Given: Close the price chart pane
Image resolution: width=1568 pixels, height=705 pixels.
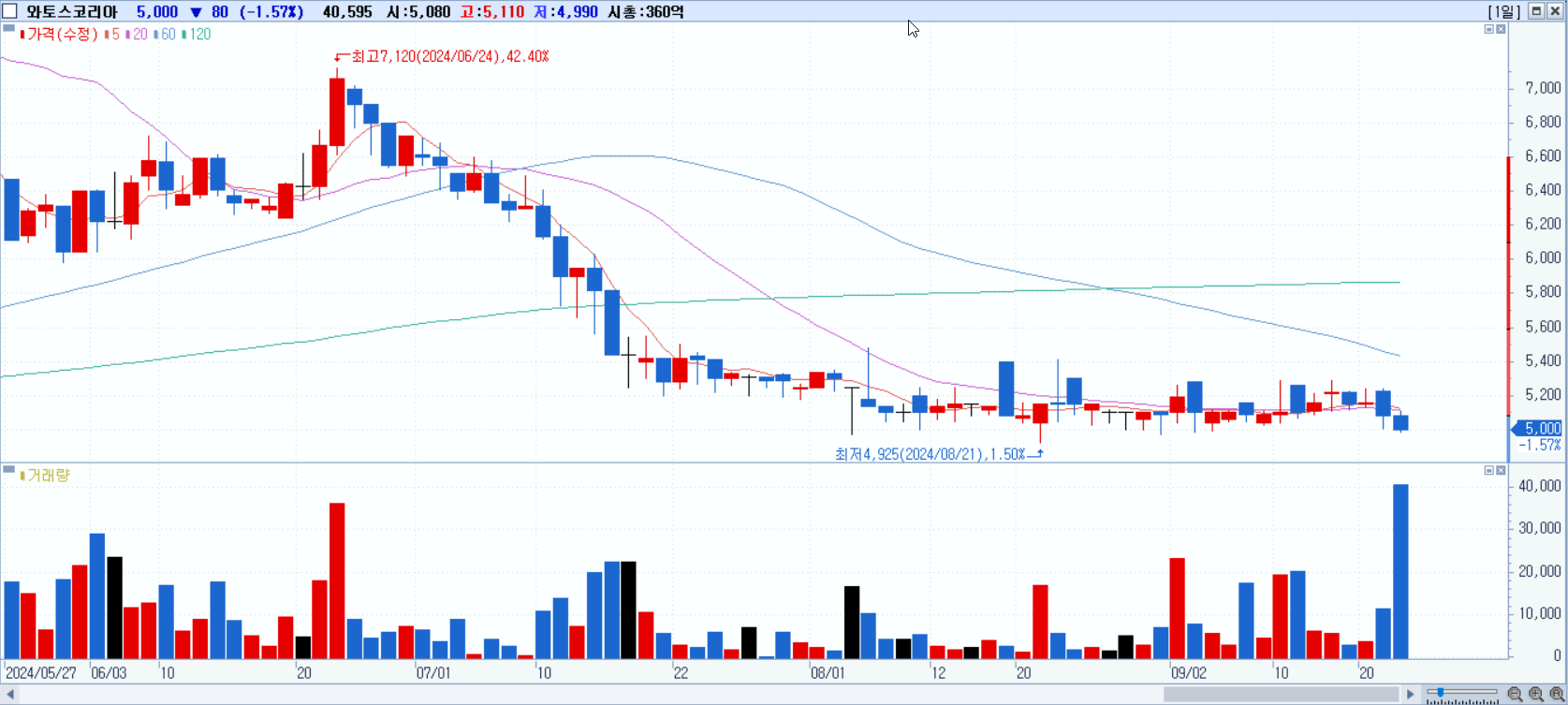Looking at the screenshot, I should (1501, 29).
